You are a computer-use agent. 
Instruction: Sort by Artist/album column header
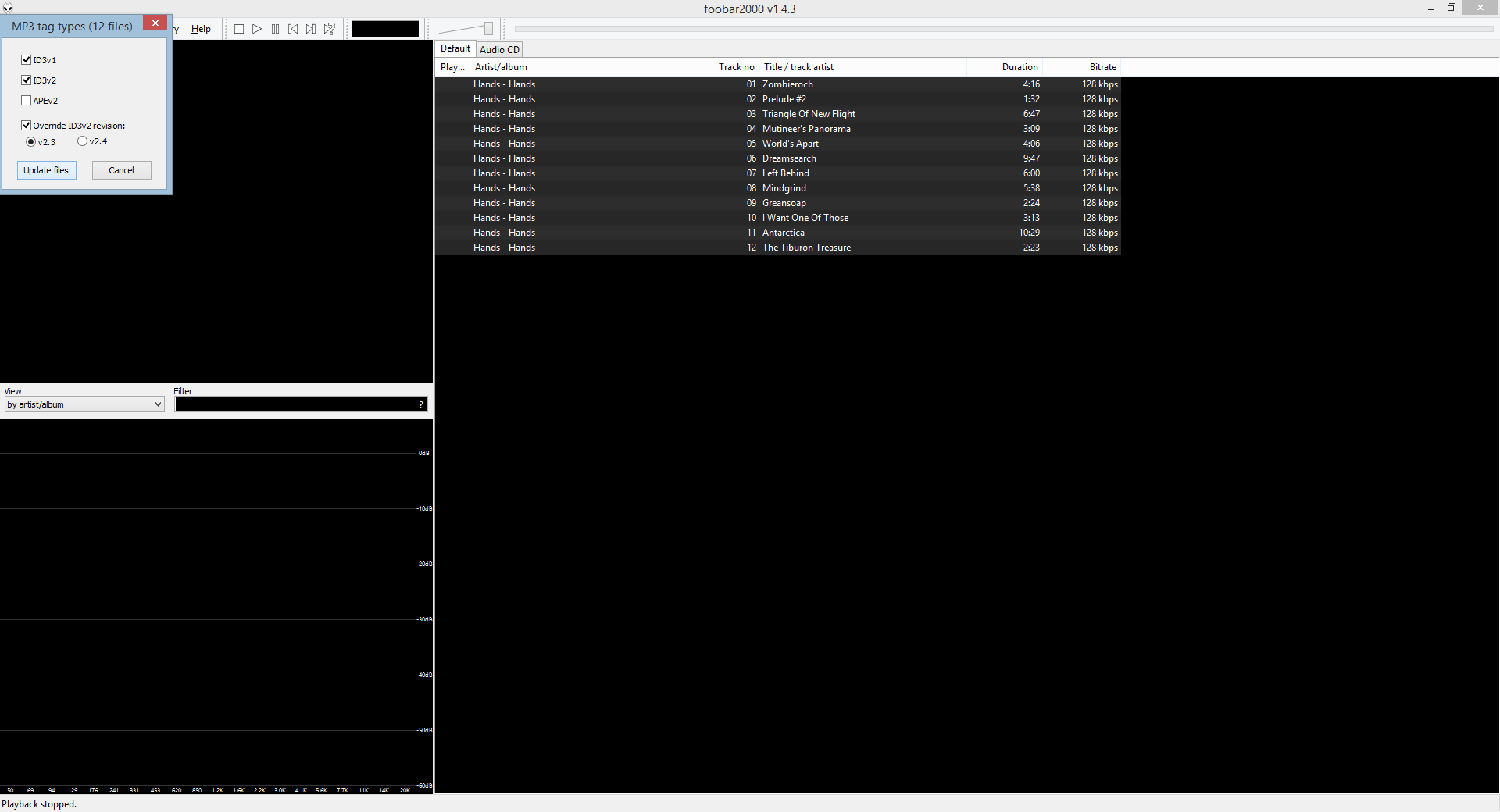[x=573, y=67]
